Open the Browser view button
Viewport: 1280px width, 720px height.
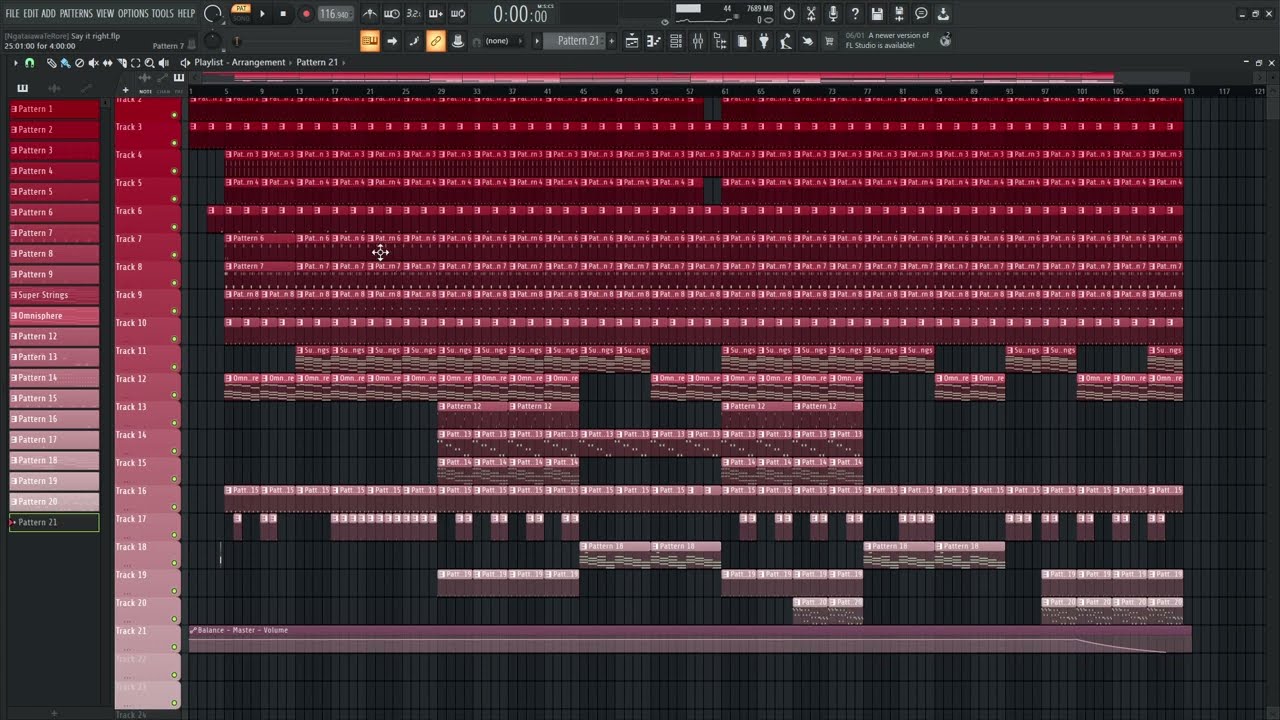[x=720, y=41]
